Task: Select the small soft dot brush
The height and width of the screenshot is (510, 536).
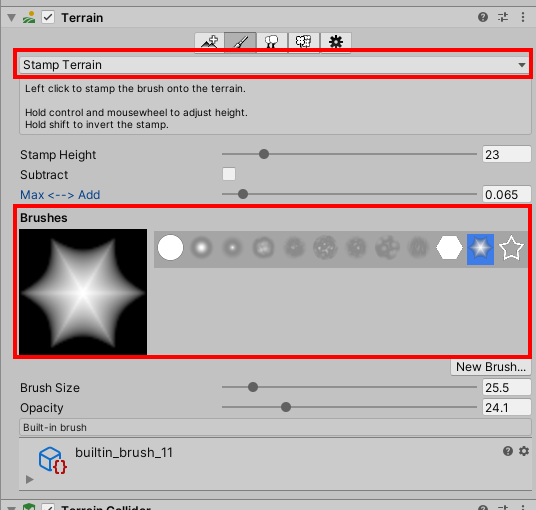Action: [x=232, y=247]
